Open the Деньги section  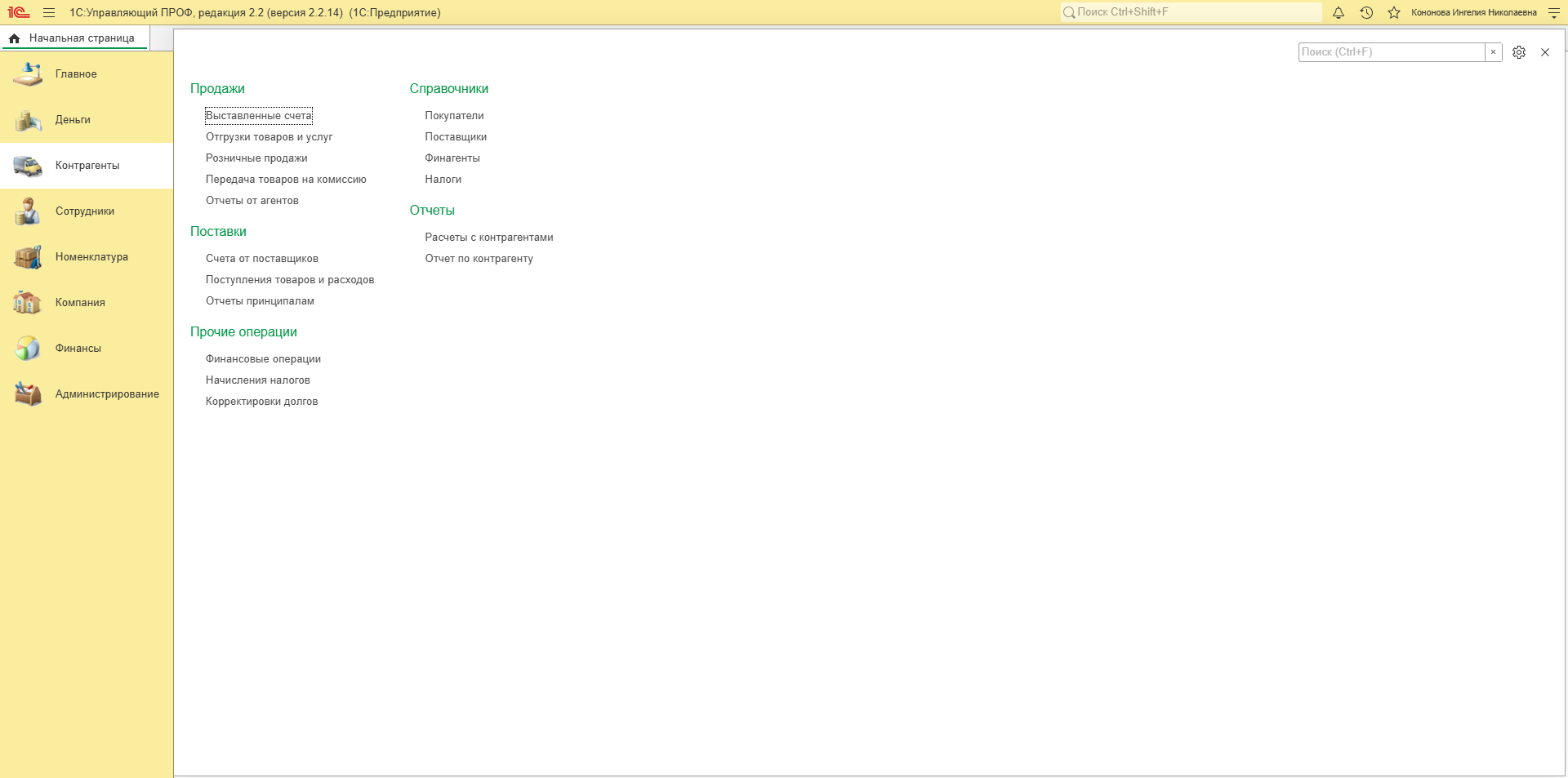click(87, 120)
